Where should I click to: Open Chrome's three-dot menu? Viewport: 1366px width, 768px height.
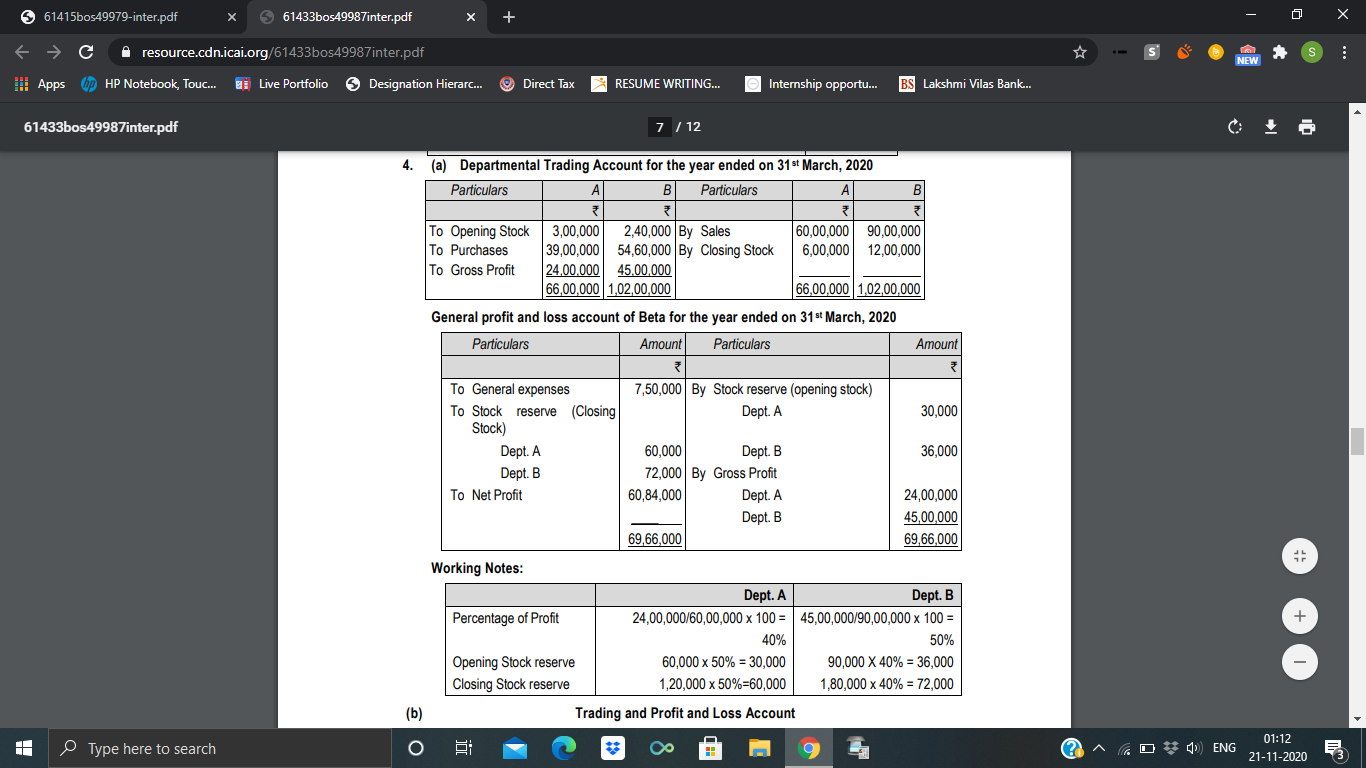(1345, 52)
